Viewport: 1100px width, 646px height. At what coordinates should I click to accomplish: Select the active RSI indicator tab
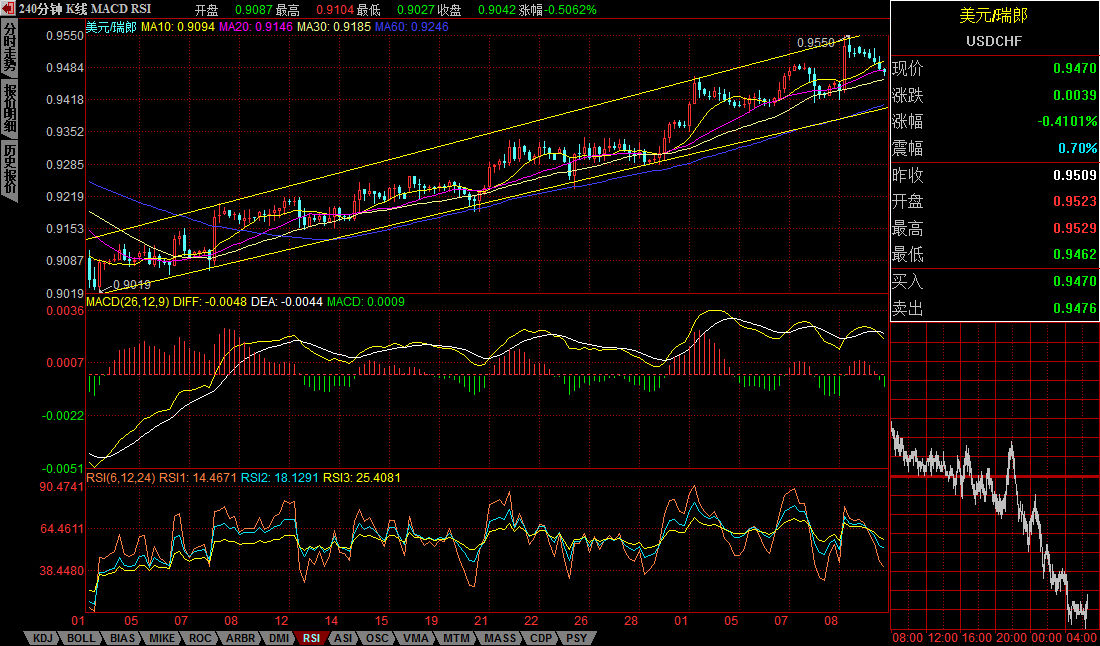coord(311,638)
